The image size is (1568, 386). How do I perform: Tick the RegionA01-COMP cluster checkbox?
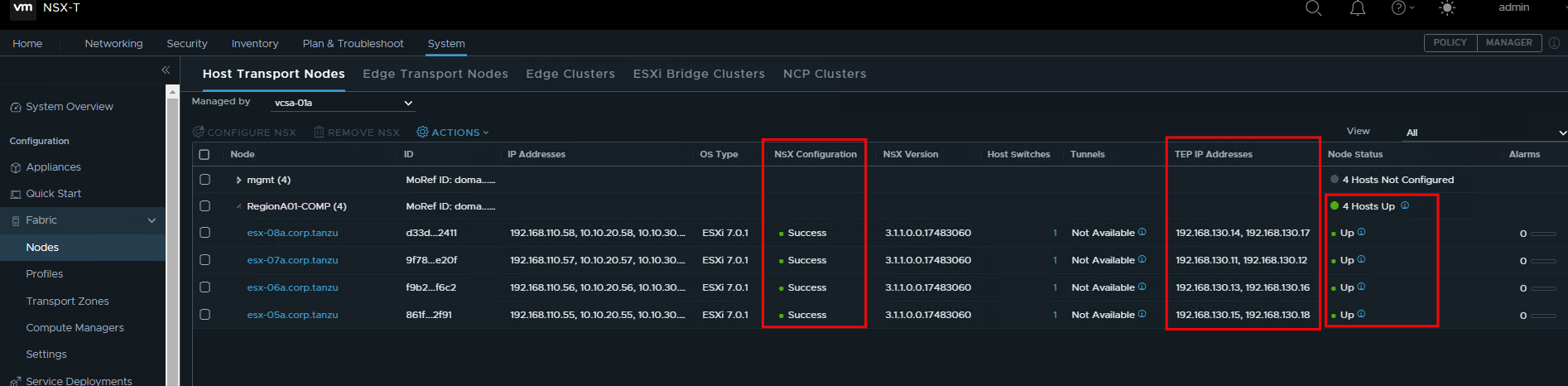(x=205, y=206)
